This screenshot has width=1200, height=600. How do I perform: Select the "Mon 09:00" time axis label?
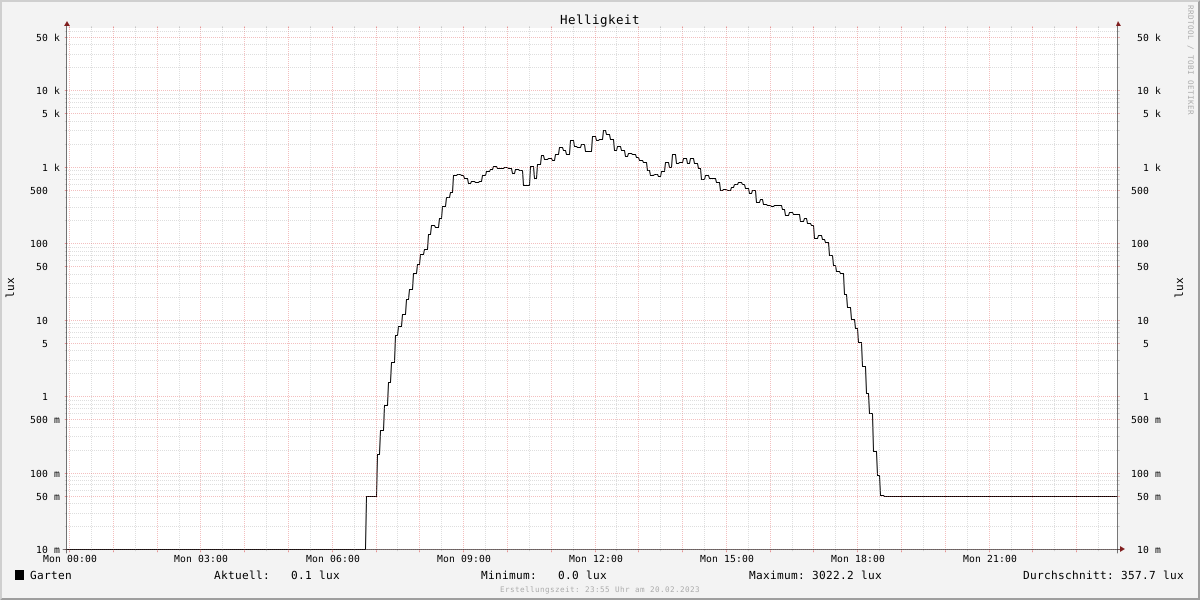tap(464, 559)
